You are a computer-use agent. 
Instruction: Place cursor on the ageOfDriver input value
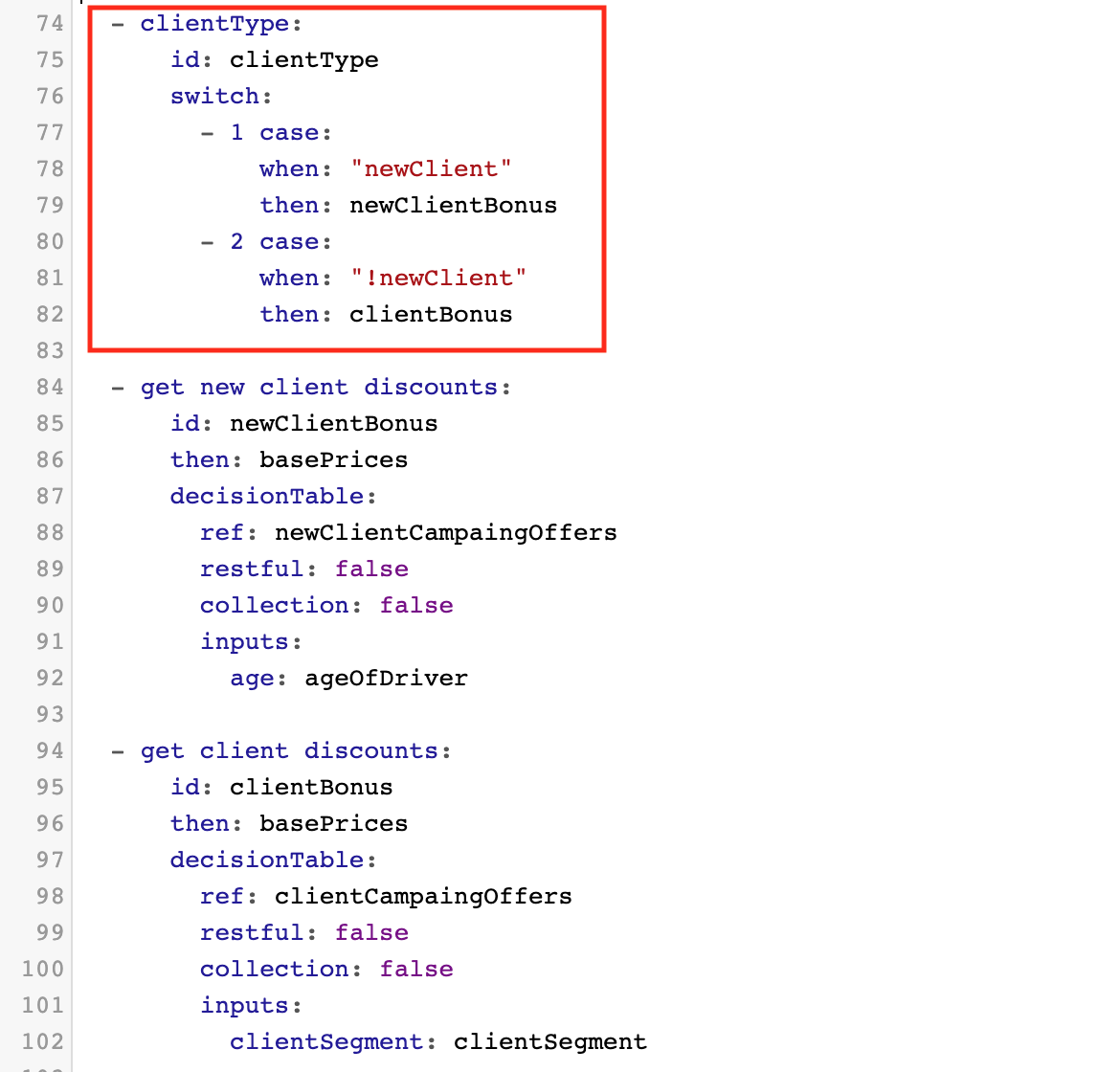click(386, 678)
